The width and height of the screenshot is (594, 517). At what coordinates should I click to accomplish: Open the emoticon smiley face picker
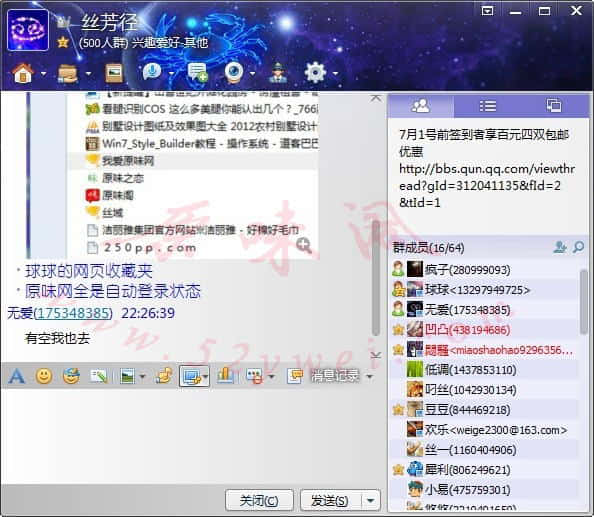[x=44, y=376]
